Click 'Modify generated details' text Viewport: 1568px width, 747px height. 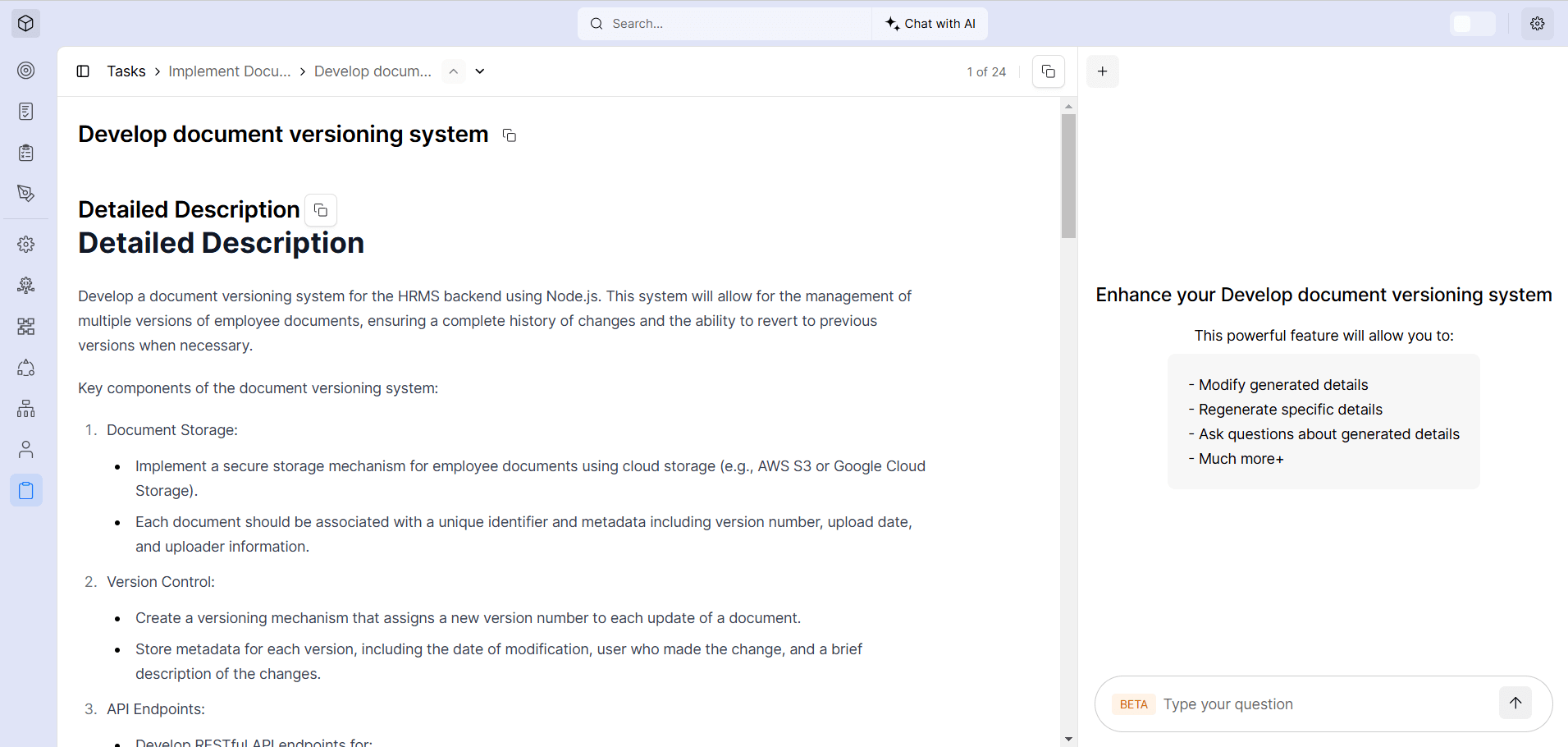tap(1283, 385)
